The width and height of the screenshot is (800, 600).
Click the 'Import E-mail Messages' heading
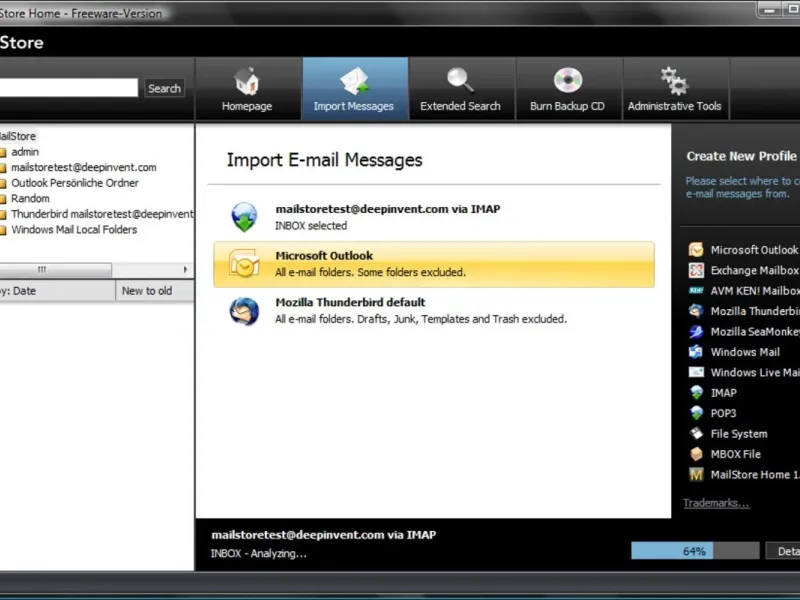[x=324, y=160]
